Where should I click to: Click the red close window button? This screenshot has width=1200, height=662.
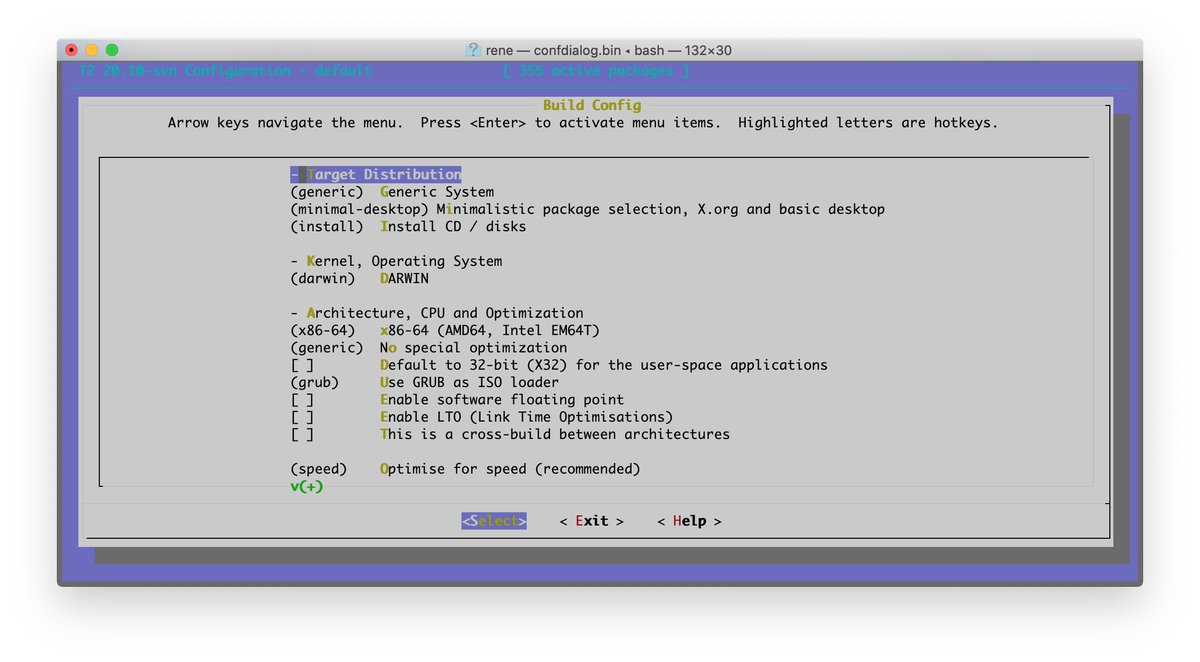71,50
